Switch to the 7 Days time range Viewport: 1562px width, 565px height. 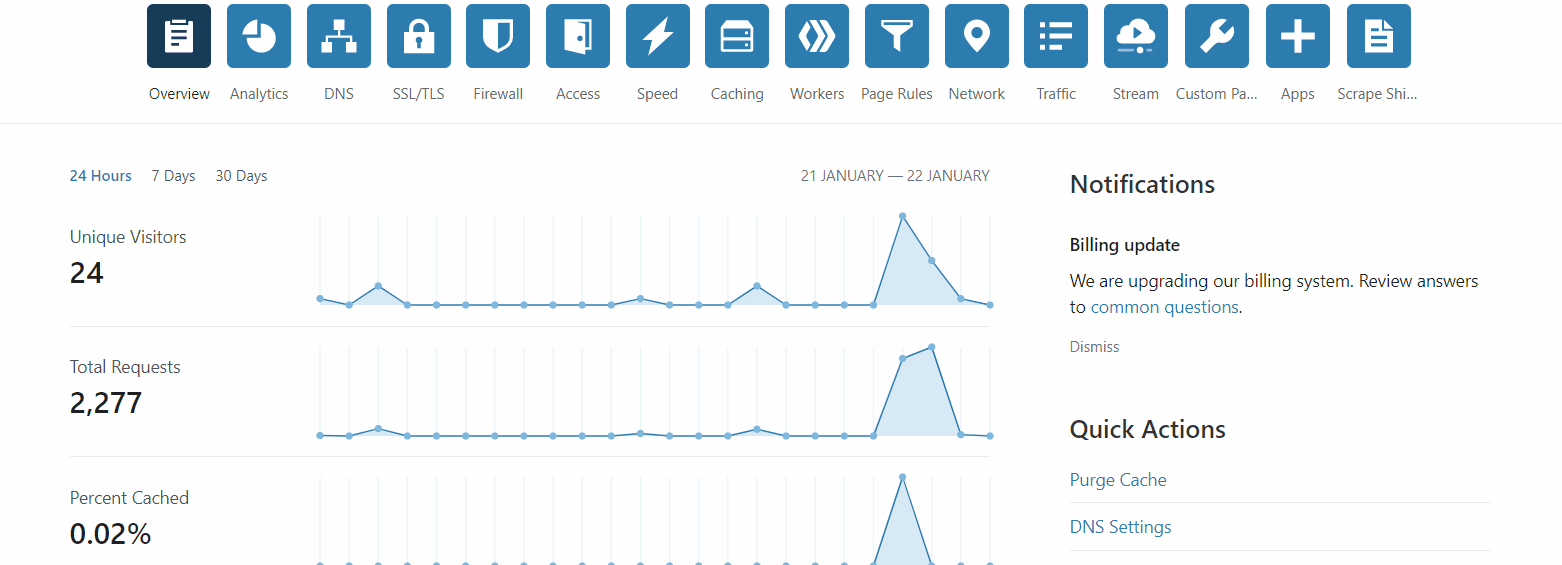click(173, 176)
